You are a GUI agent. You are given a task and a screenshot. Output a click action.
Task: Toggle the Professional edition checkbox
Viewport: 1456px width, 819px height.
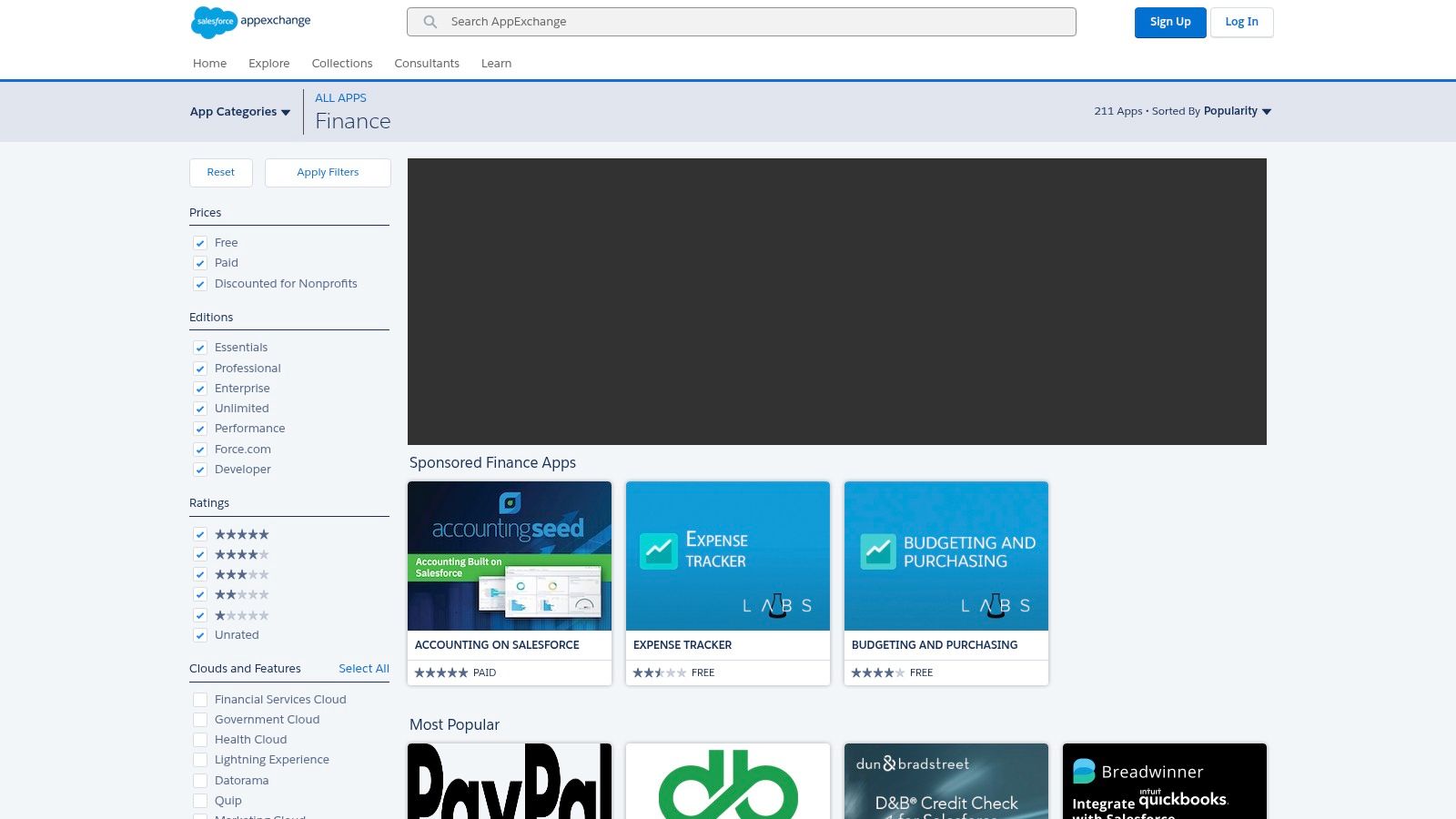200,369
